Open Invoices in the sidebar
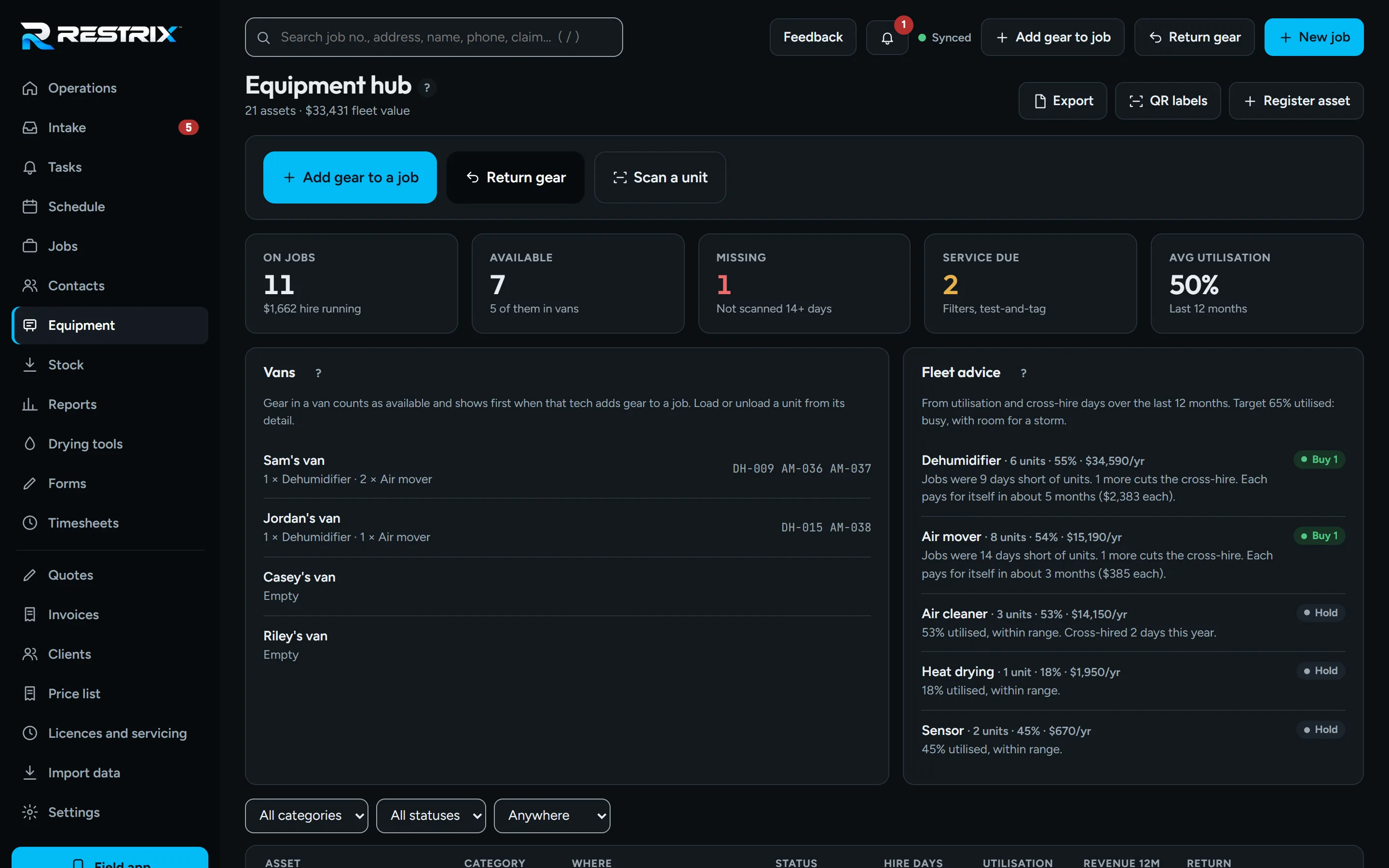The image size is (1389, 868). point(109,614)
